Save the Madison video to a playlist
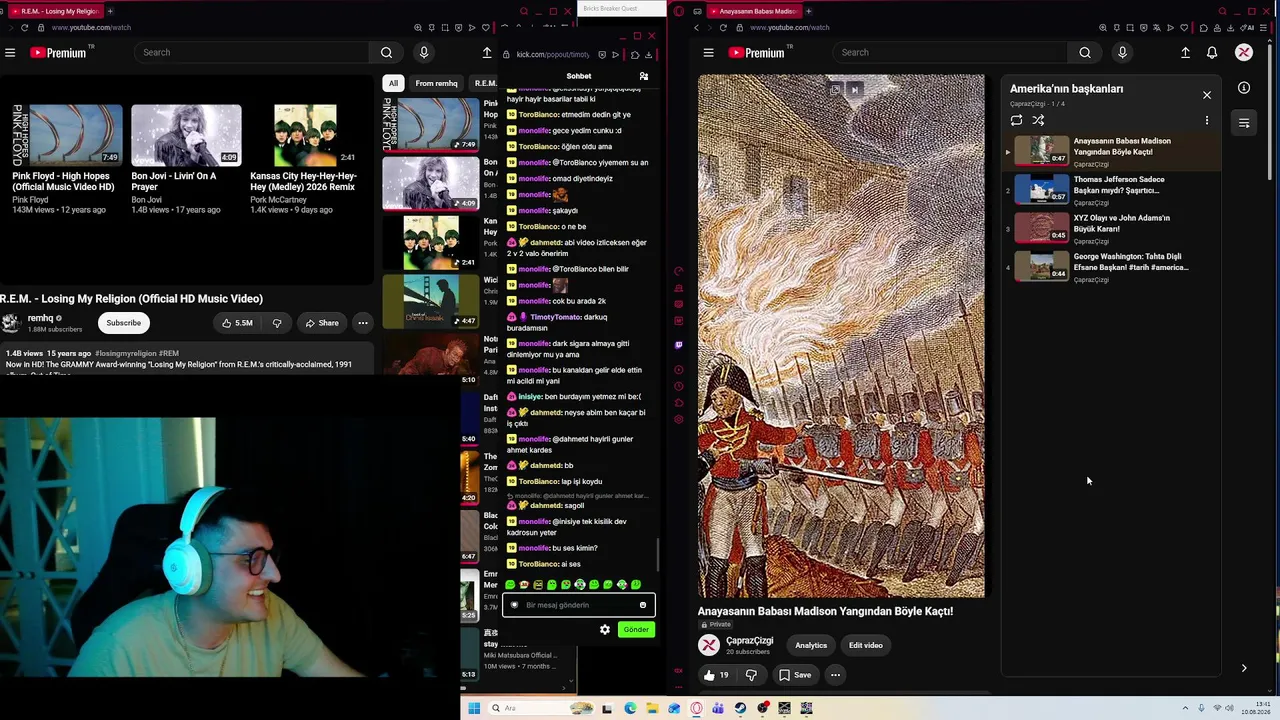Screen dimensions: 1280x720 (x=795, y=675)
